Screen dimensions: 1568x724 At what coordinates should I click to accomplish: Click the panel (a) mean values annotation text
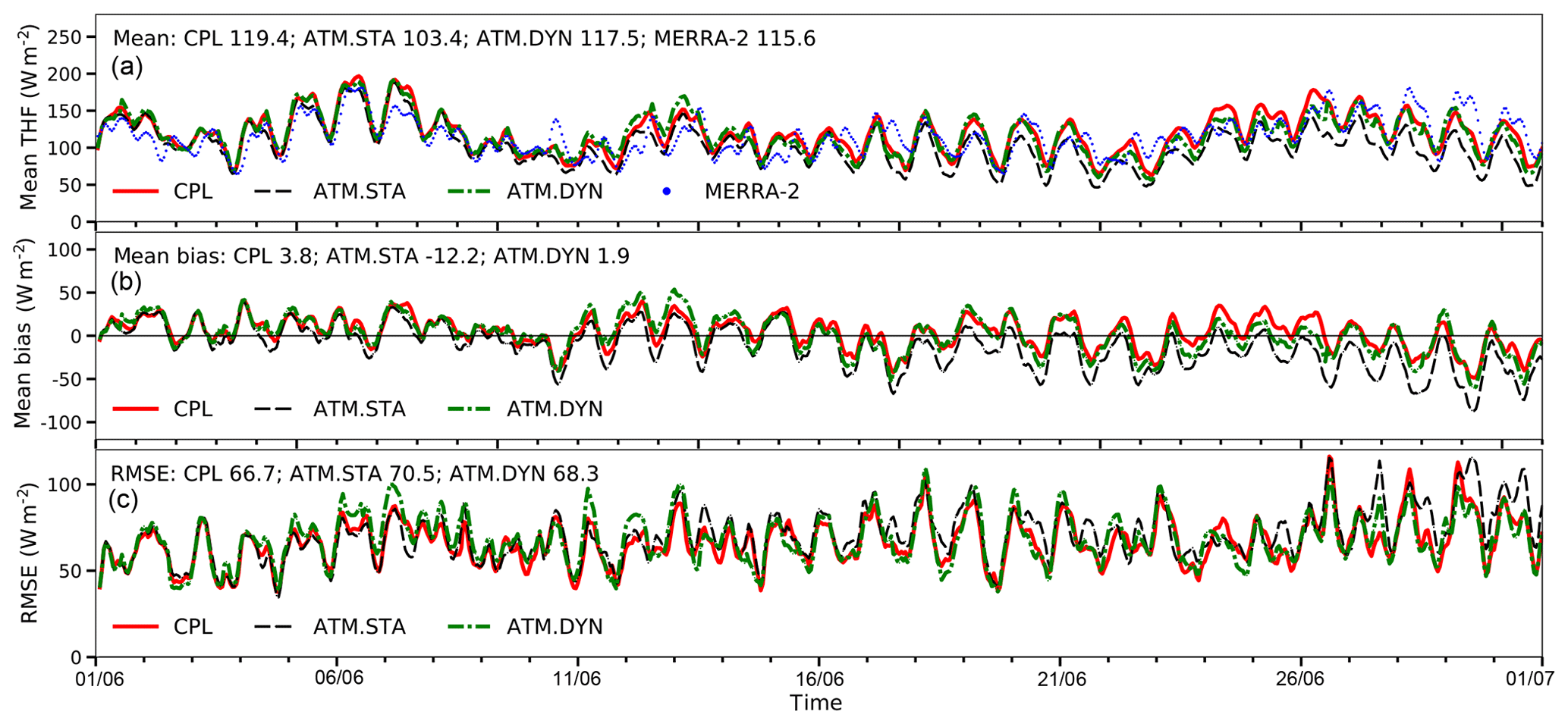[463, 39]
